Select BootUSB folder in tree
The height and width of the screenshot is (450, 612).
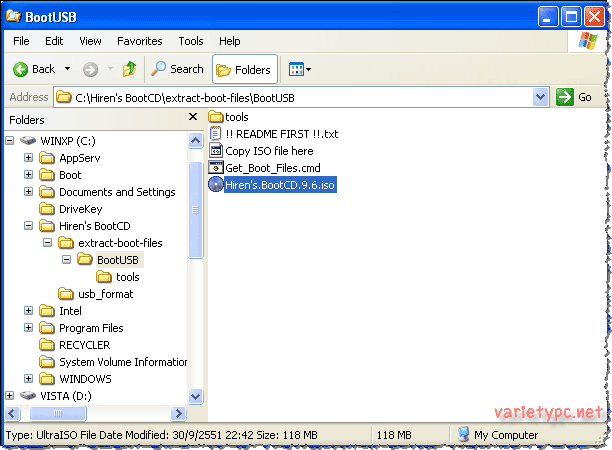pyautogui.click(x=118, y=260)
